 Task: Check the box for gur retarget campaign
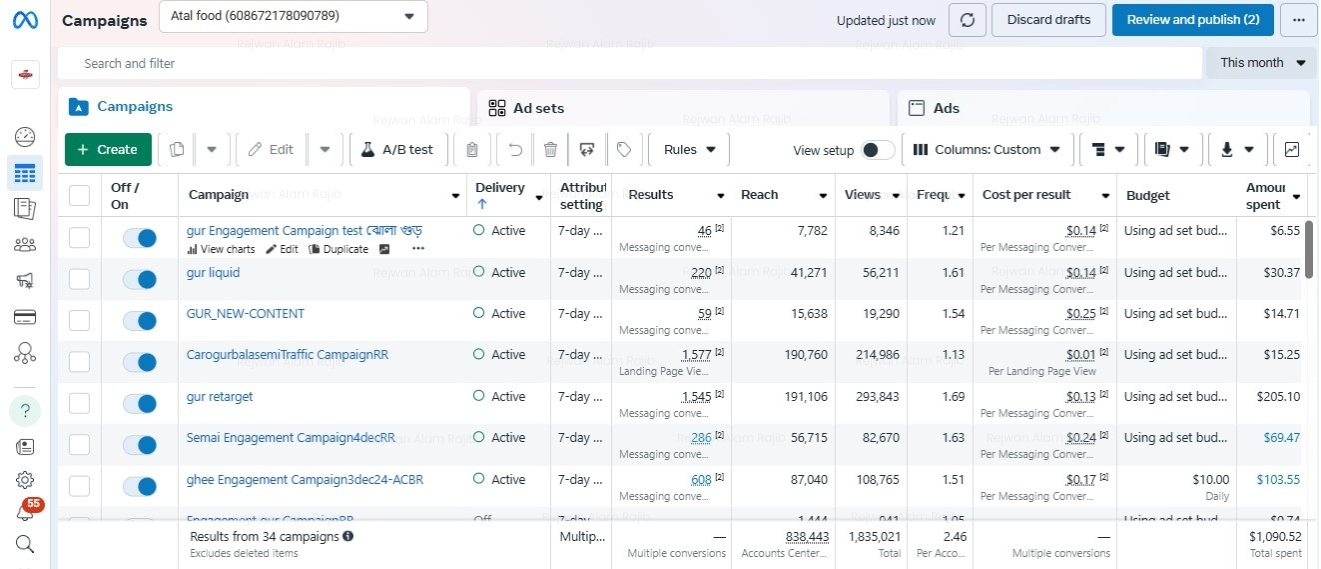[79, 403]
